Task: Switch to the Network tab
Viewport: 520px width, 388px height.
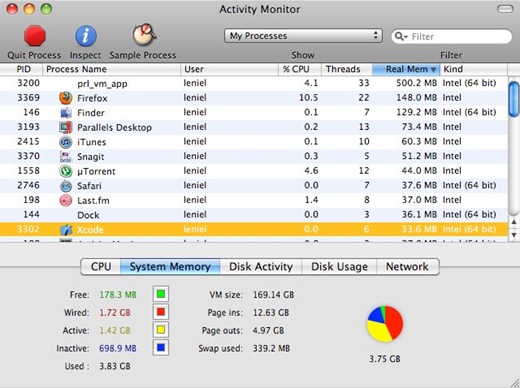Action: [407, 267]
